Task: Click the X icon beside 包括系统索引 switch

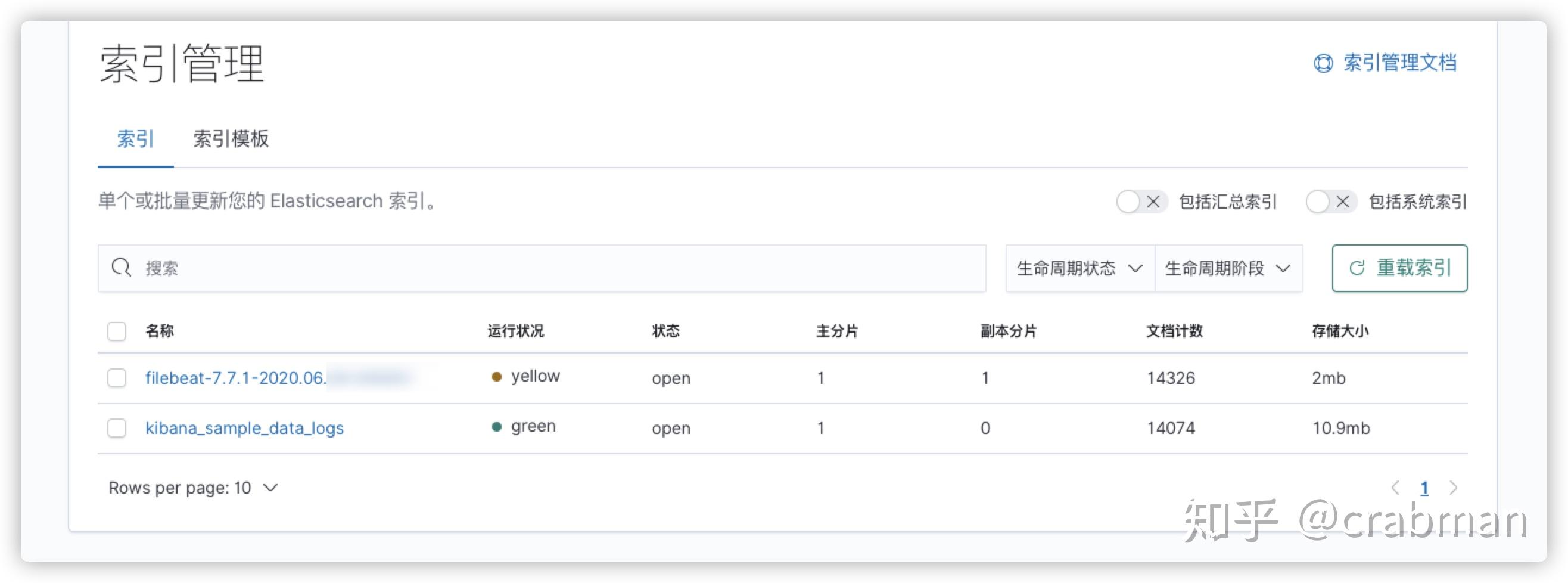Action: point(1343,201)
